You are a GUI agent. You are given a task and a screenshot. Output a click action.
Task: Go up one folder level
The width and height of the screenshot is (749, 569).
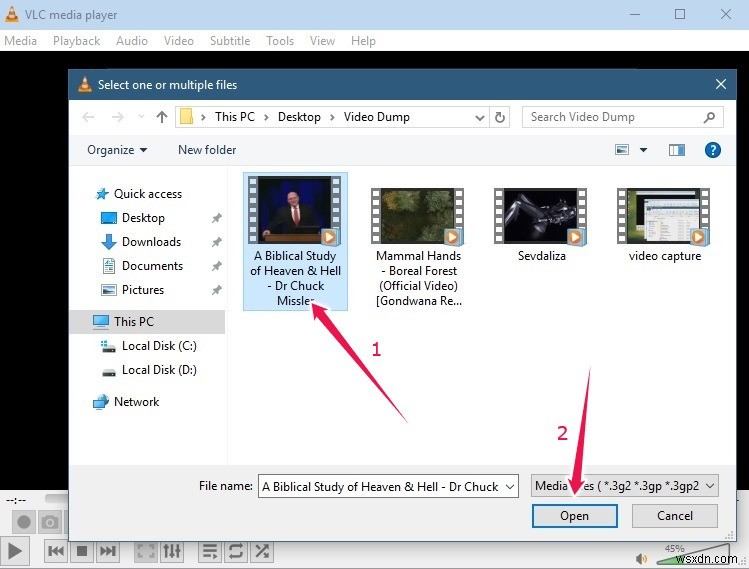point(162,117)
